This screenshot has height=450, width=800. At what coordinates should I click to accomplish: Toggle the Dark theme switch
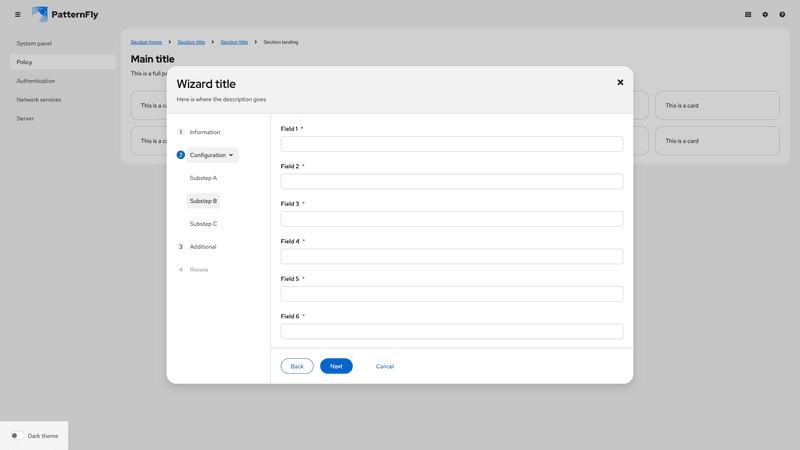coord(17,436)
